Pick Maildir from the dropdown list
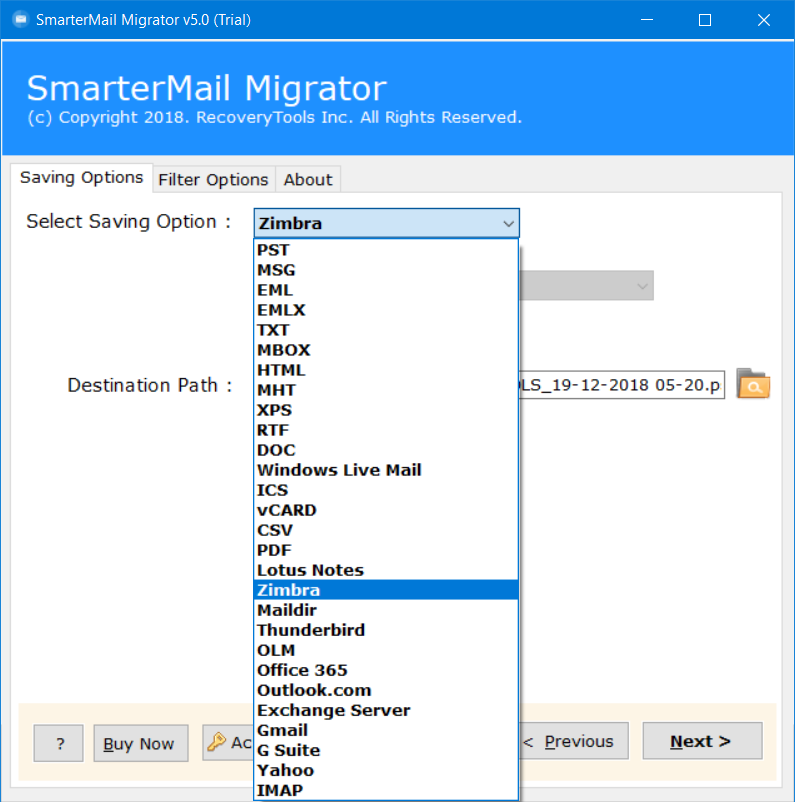795x802 pixels. pos(386,610)
